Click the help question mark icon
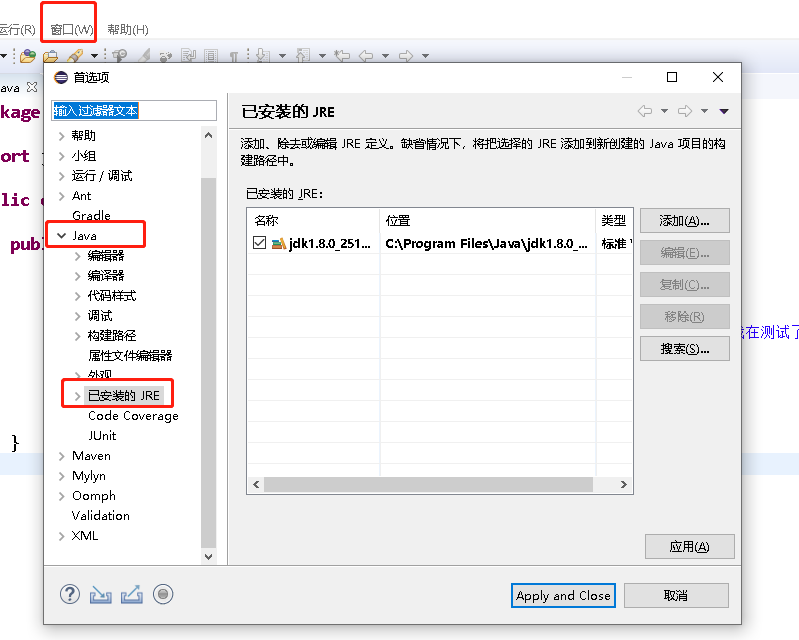 coord(70,594)
